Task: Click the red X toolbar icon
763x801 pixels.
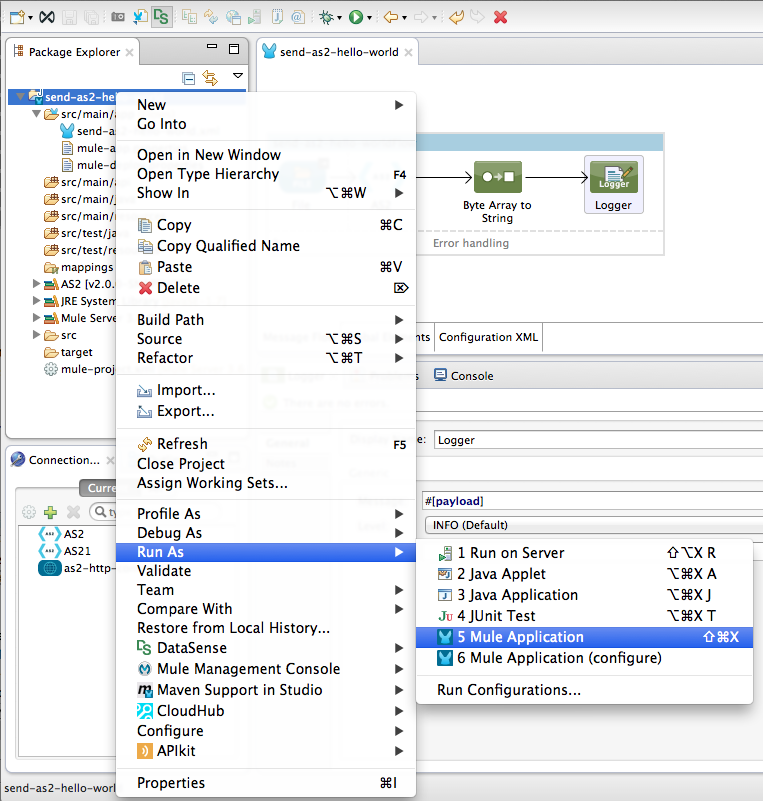Action: click(500, 17)
